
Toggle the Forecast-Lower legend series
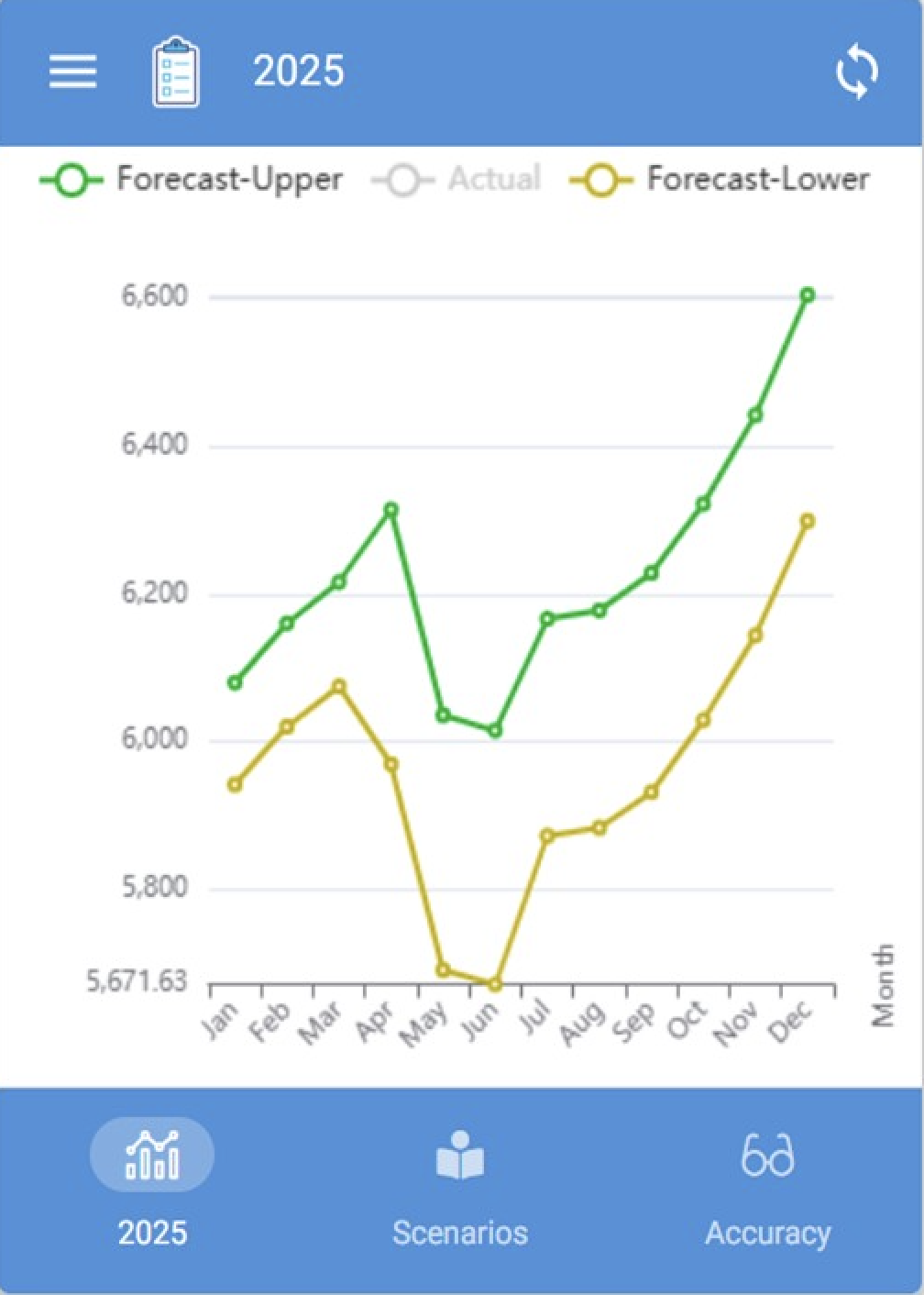(758, 179)
